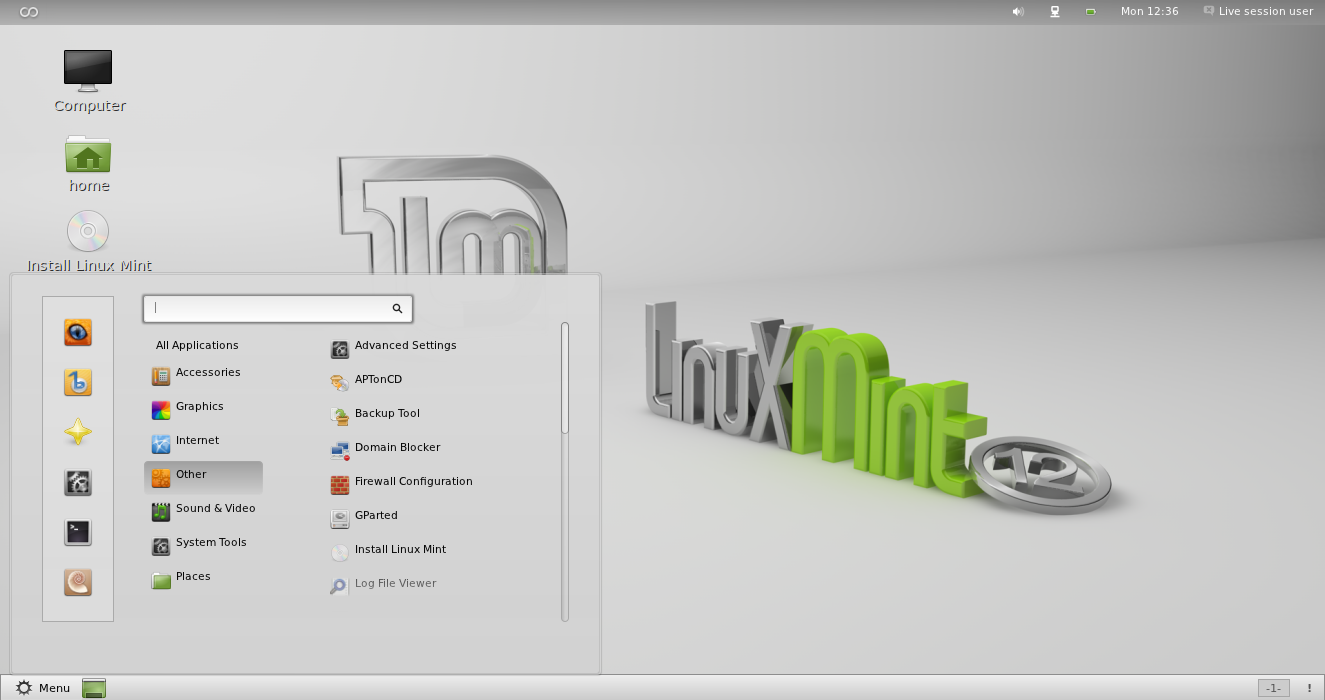Click the System Tools category icon
Image resolution: width=1325 pixels, height=700 pixels.
(160, 546)
